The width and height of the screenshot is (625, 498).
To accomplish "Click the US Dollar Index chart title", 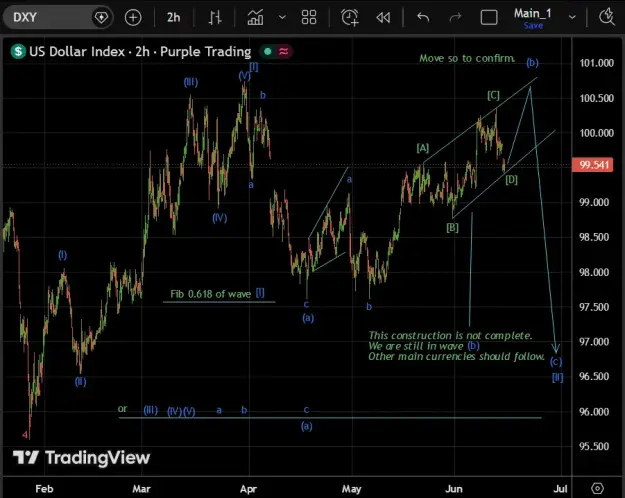I will [140, 51].
